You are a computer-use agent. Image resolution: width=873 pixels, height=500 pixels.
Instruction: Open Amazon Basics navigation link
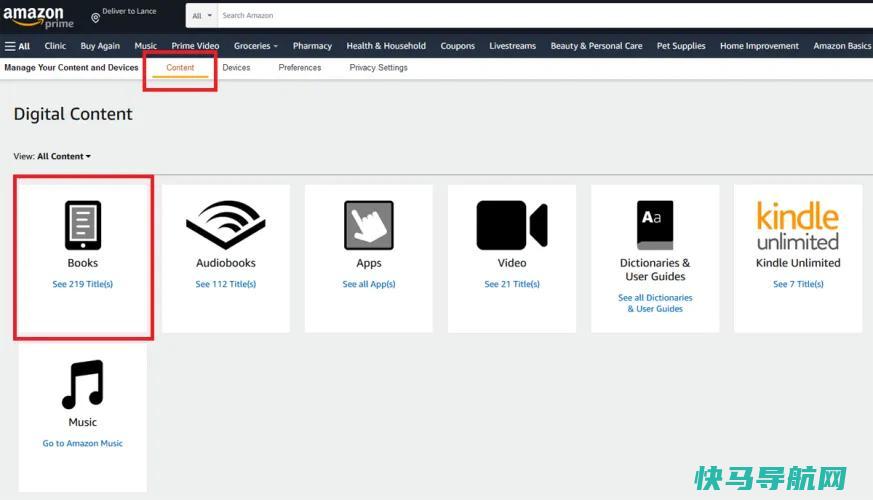point(841,46)
